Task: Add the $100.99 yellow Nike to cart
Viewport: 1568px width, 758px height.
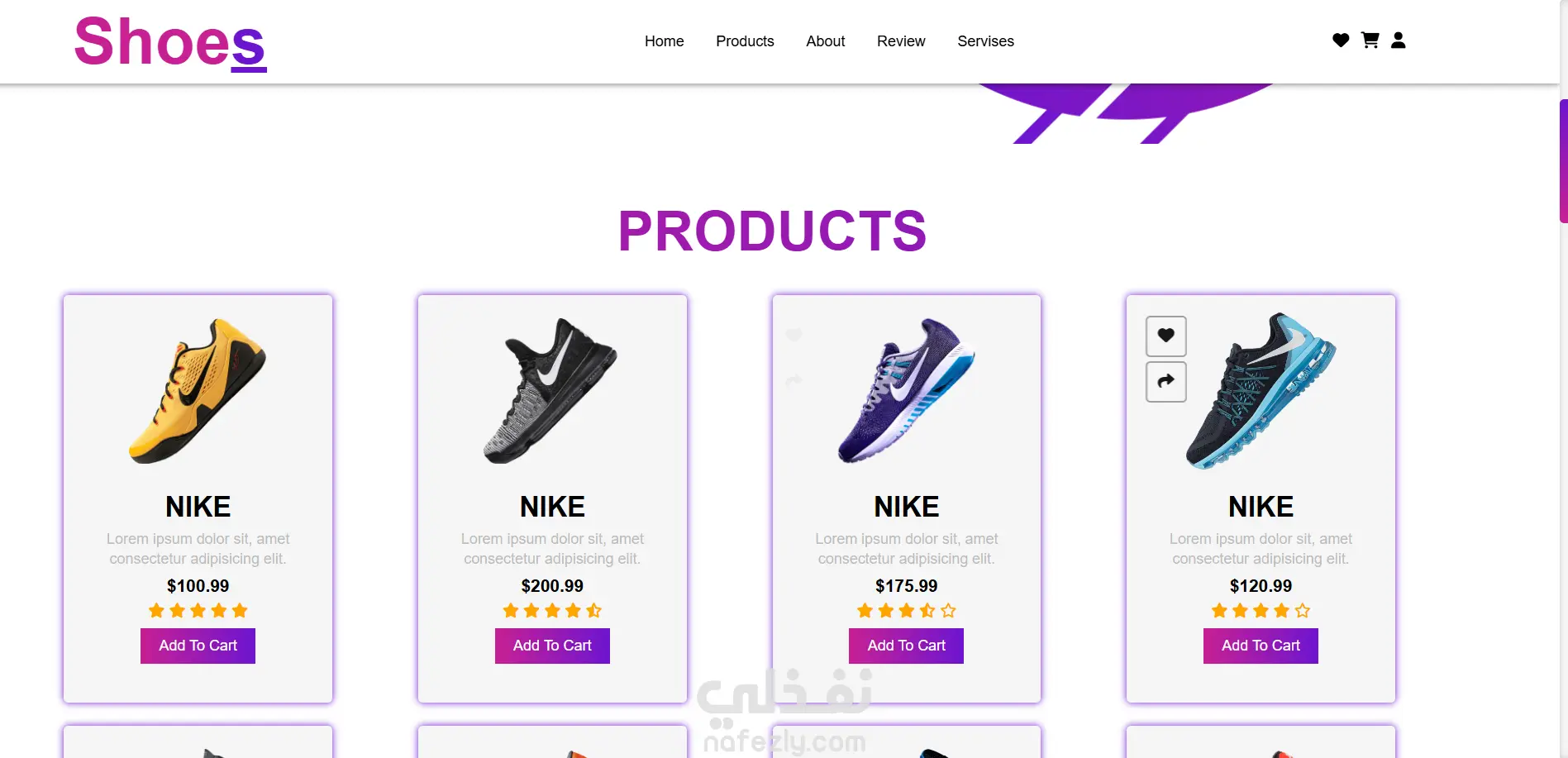Action: click(x=198, y=646)
